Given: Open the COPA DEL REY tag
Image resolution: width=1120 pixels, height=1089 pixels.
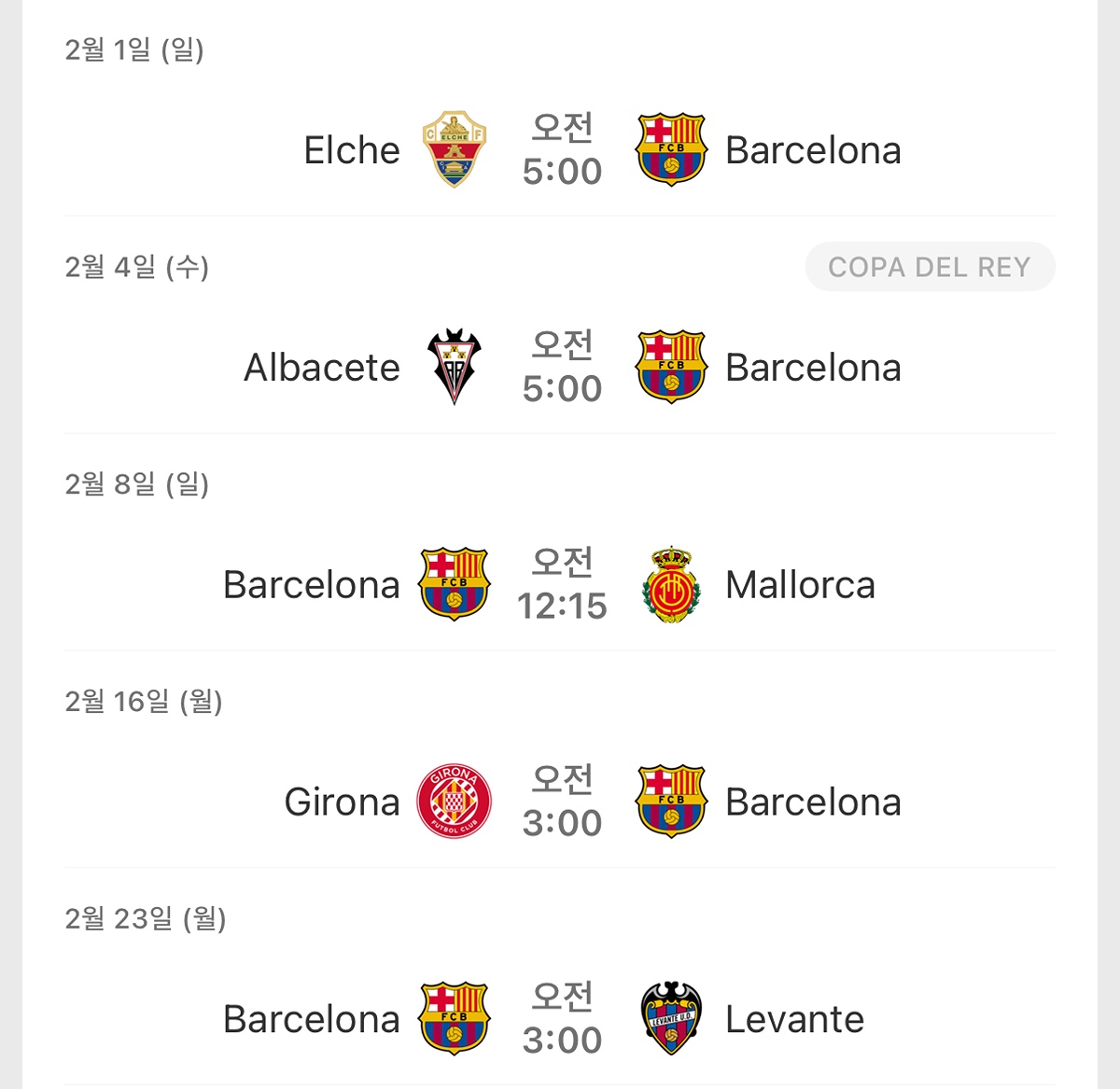Looking at the screenshot, I should 930,267.
